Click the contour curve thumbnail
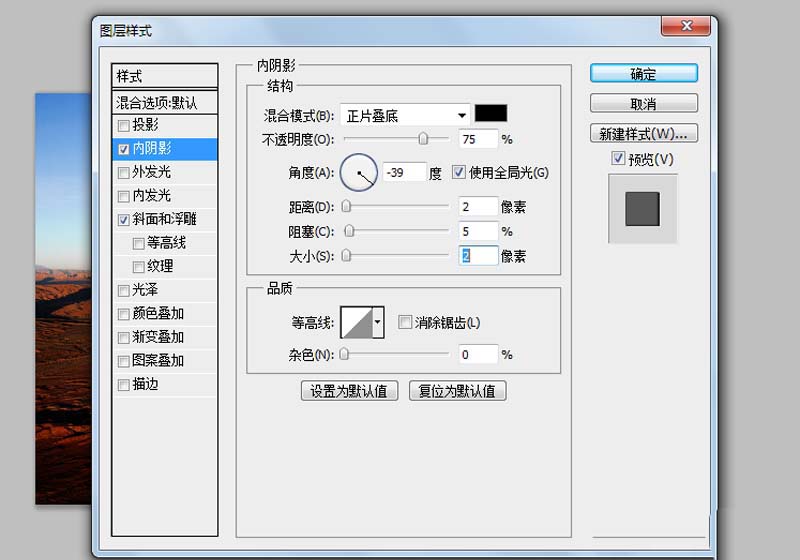The height and width of the screenshot is (560, 800). [357, 322]
